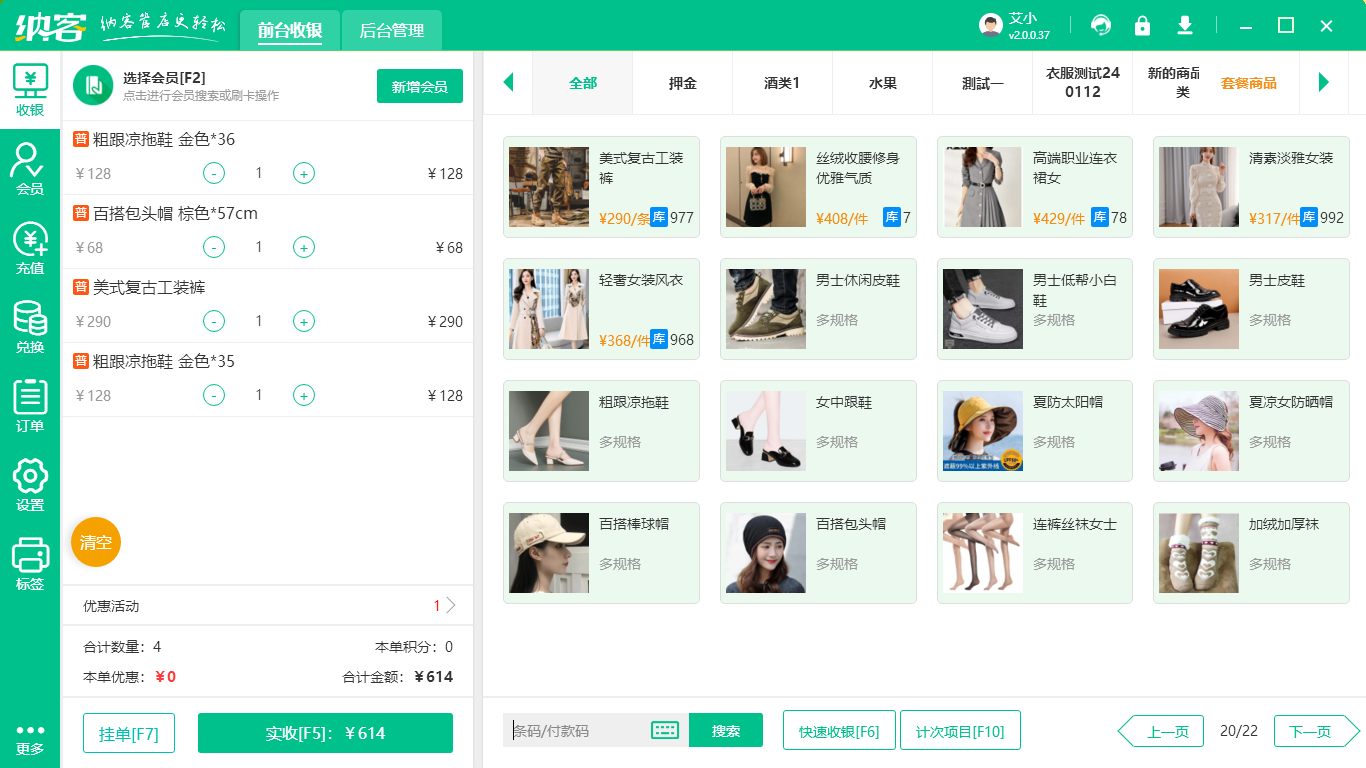Increase quantity of 美式复古工装裤
This screenshot has height=768, width=1366.
tap(303, 321)
